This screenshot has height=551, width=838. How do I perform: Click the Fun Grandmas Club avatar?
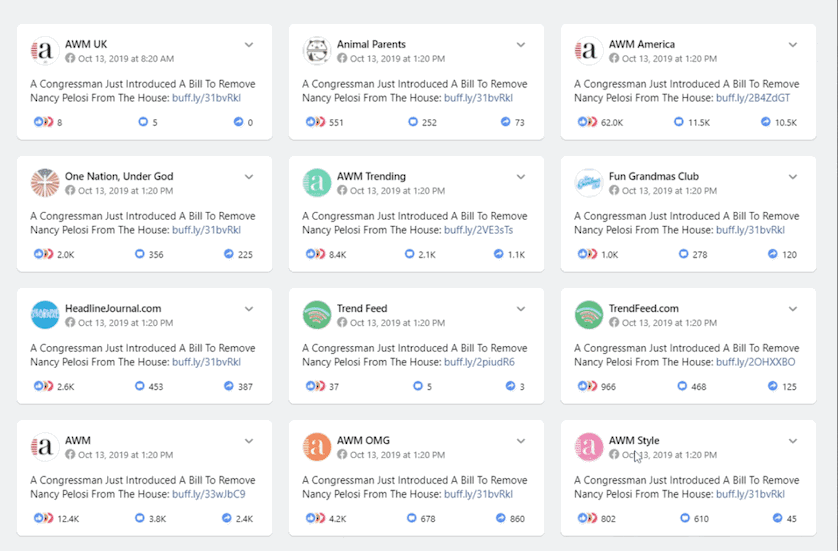[588, 183]
